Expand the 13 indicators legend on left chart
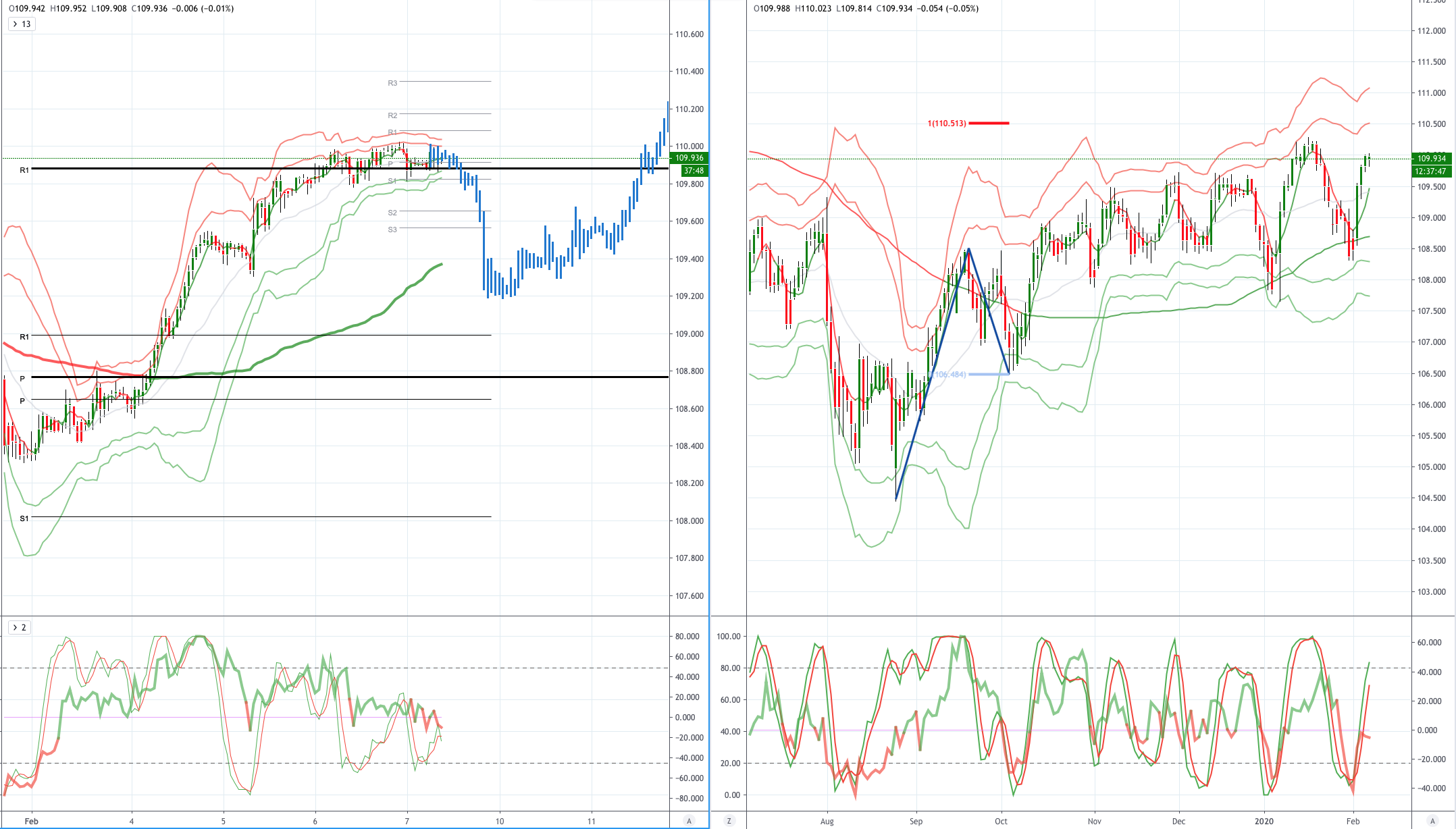The height and width of the screenshot is (829, 1456). (x=21, y=24)
